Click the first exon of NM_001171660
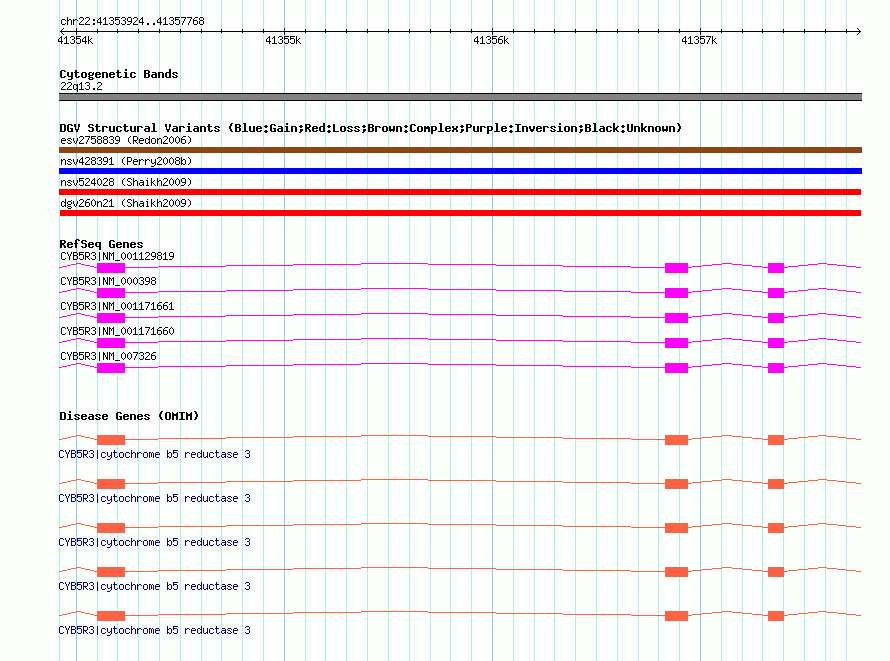The image size is (890, 661). 111,343
